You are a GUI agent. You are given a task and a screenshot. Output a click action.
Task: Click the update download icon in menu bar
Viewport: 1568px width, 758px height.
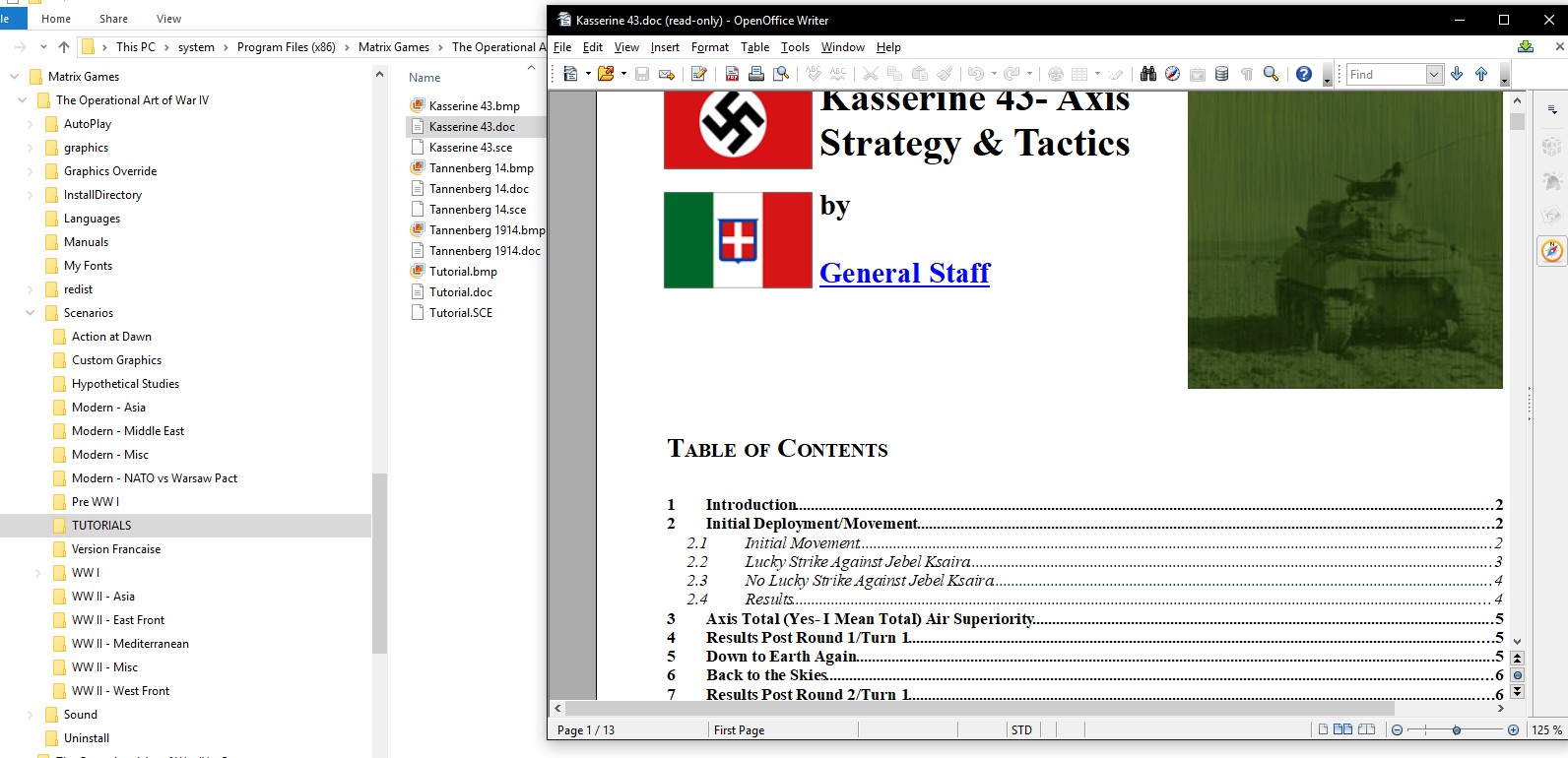click(x=1526, y=46)
